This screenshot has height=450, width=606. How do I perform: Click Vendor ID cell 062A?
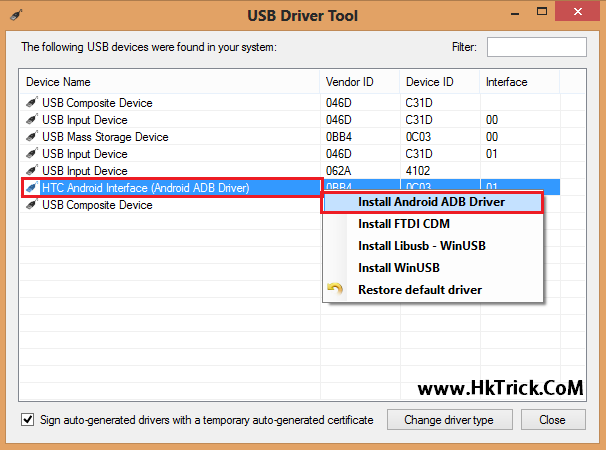click(x=339, y=171)
